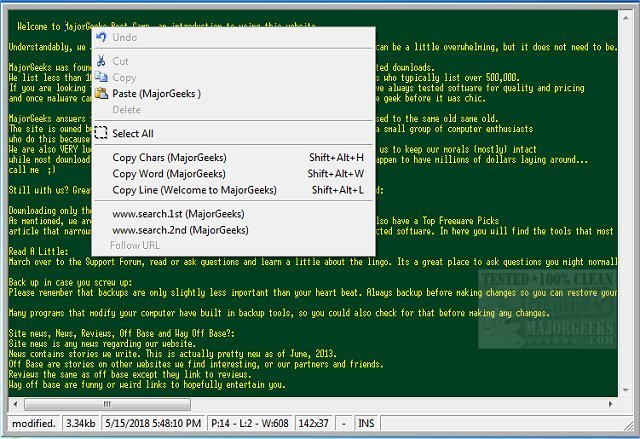Choose Cut text in the context menu
Screen dimensions: 640x439
point(120,61)
